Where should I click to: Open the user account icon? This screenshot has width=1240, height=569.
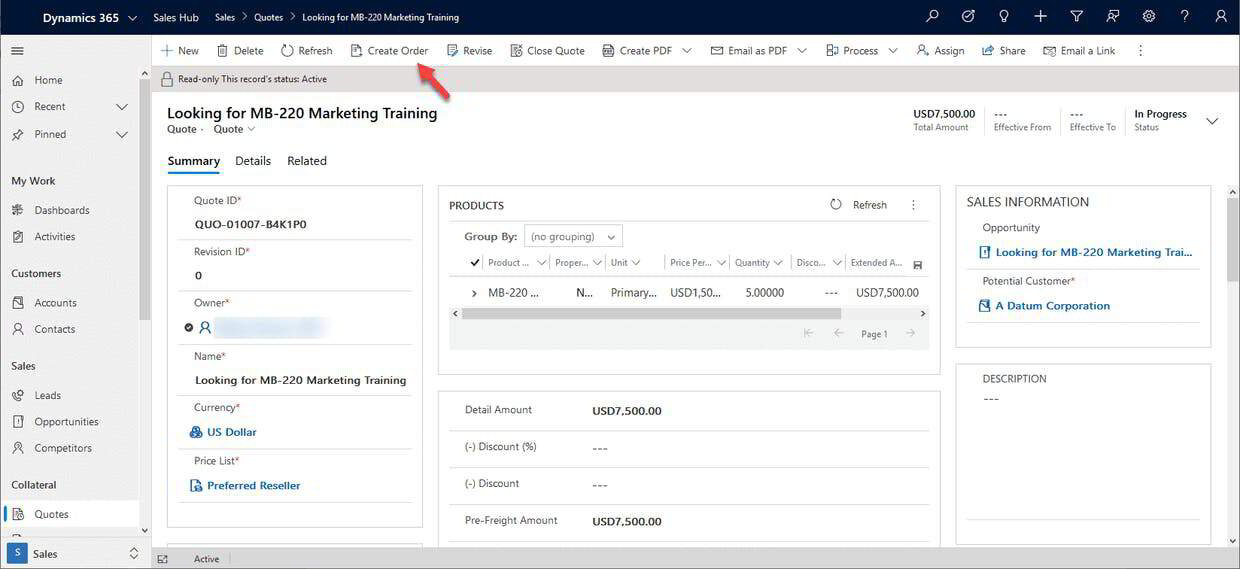point(1221,17)
